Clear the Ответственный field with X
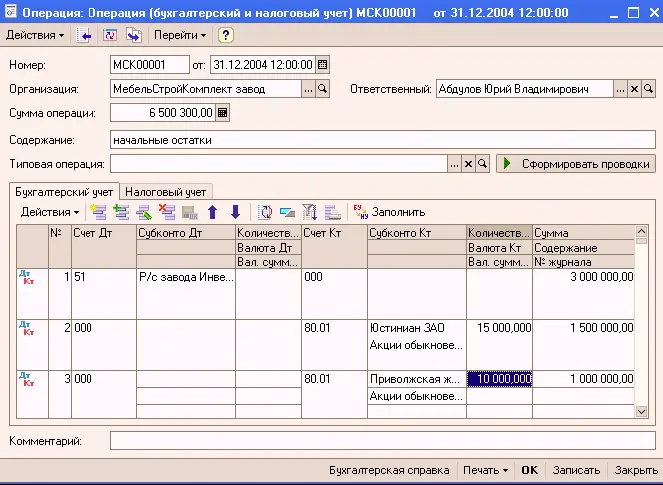The height and width of the screenshot is (485, 663). tap(634, 89)
